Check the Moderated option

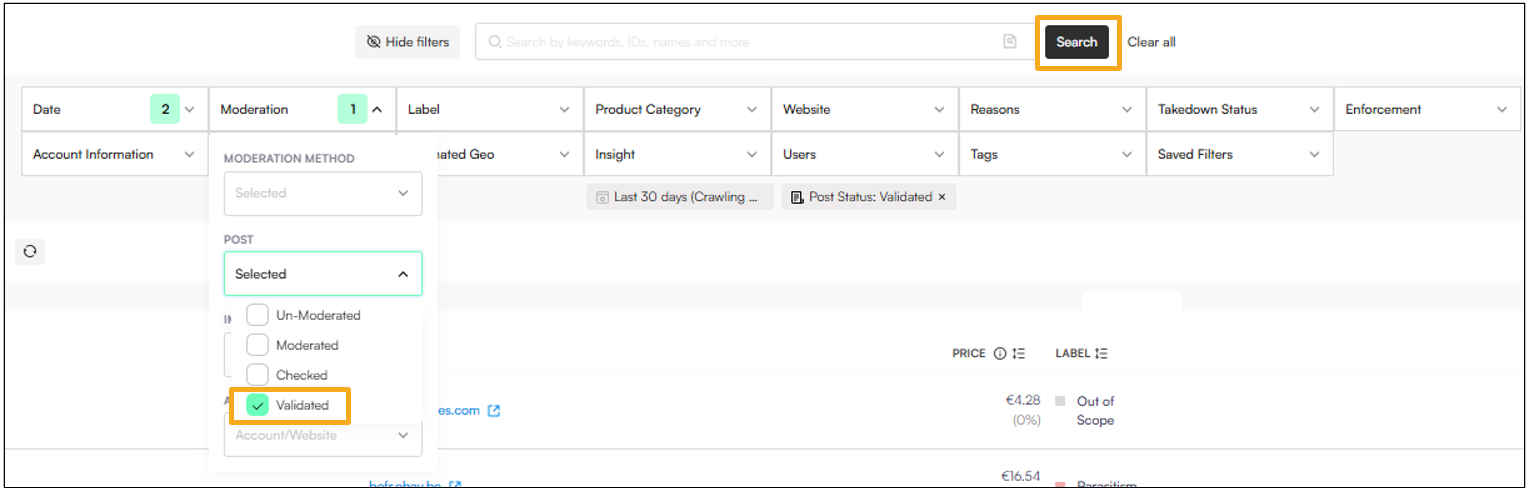(258, 345)
